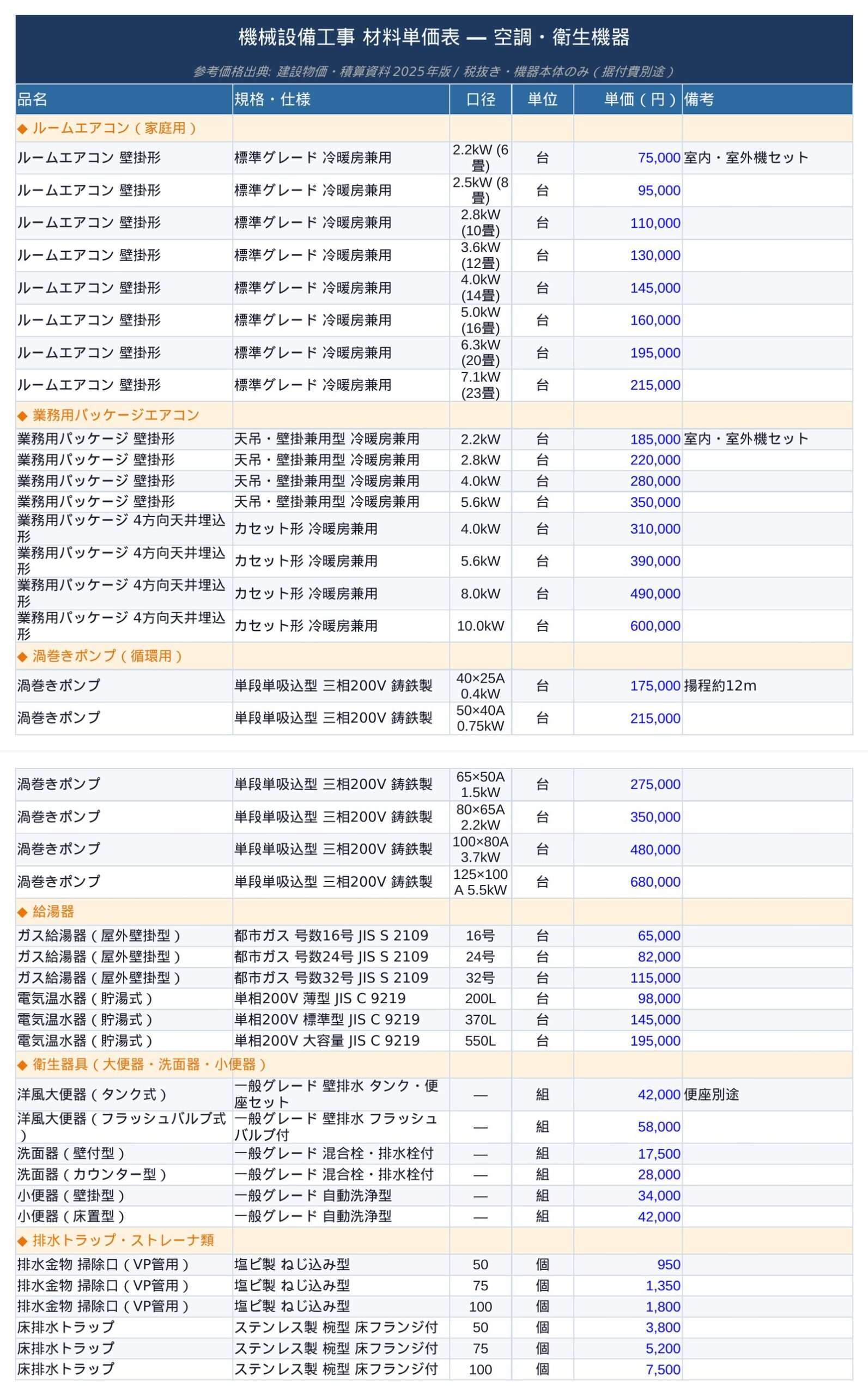Select the 便座別途 remark cell
Image resolution: width=868 pixels, height=1395 pixels.
coord(711,1094)
